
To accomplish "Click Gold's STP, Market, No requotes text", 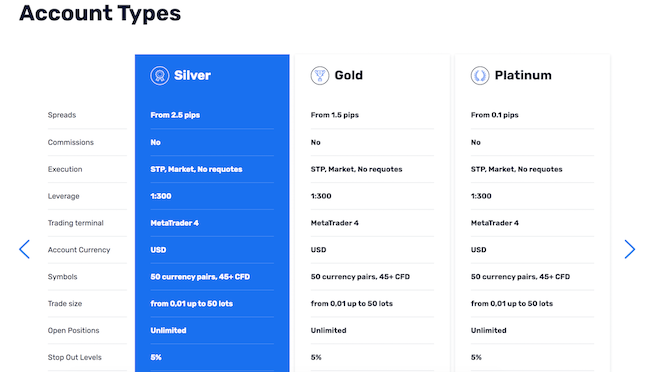I will (x=357, y=169).
